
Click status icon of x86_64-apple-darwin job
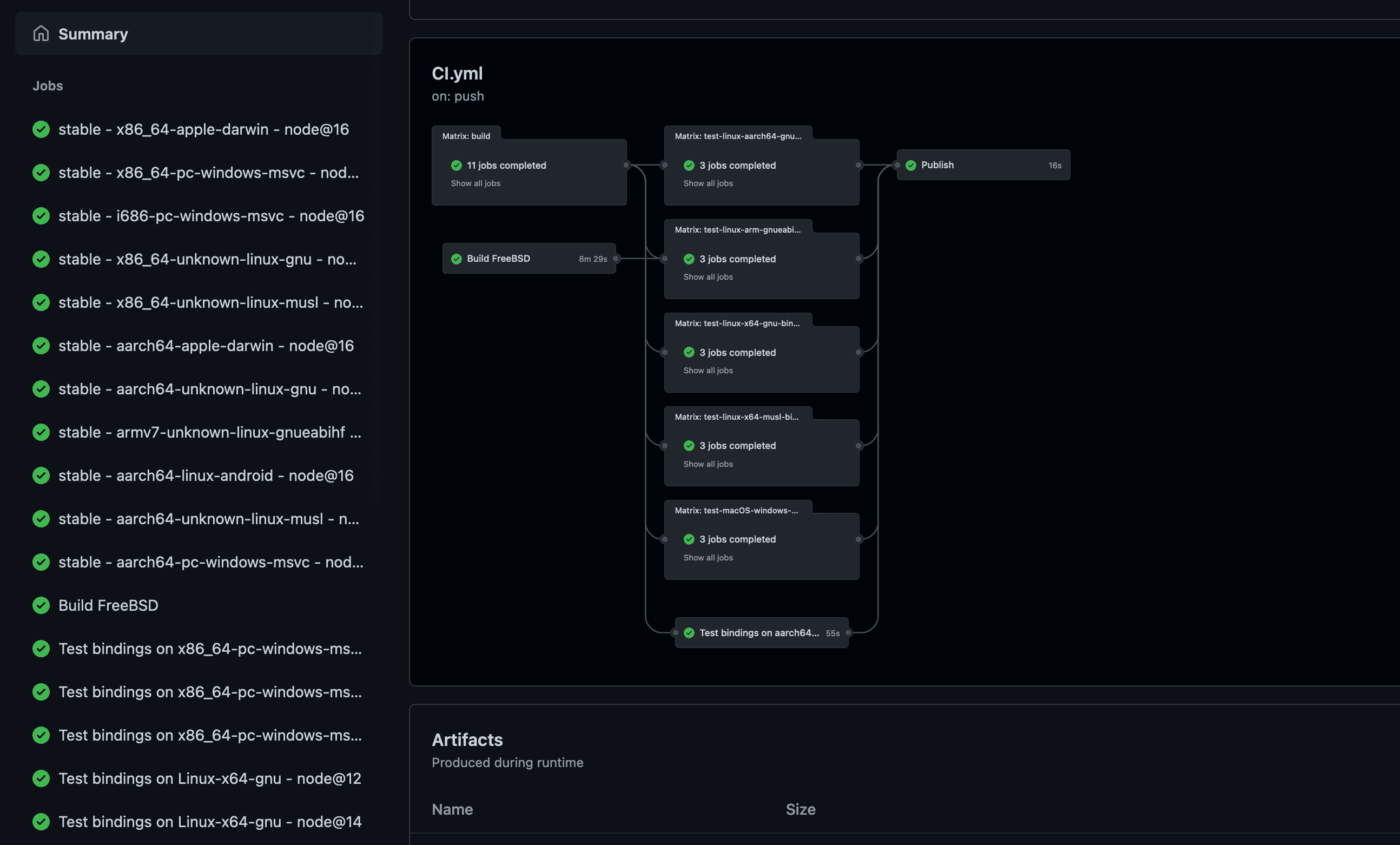click(41, 129)
